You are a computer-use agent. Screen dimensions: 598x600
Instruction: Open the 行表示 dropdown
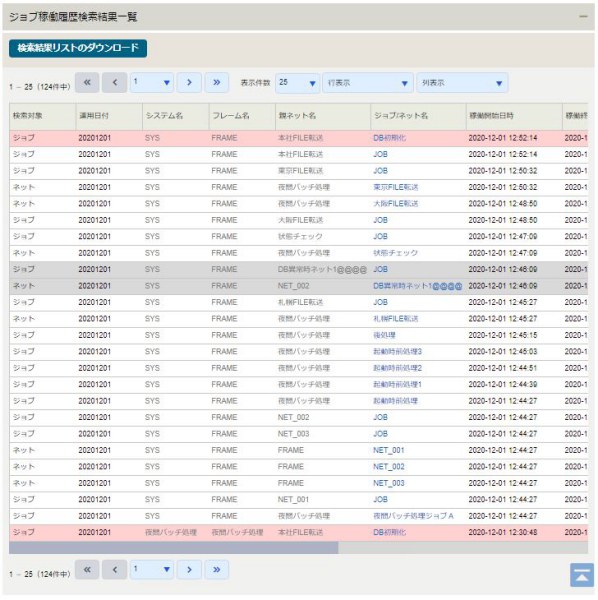pos(368,83)
